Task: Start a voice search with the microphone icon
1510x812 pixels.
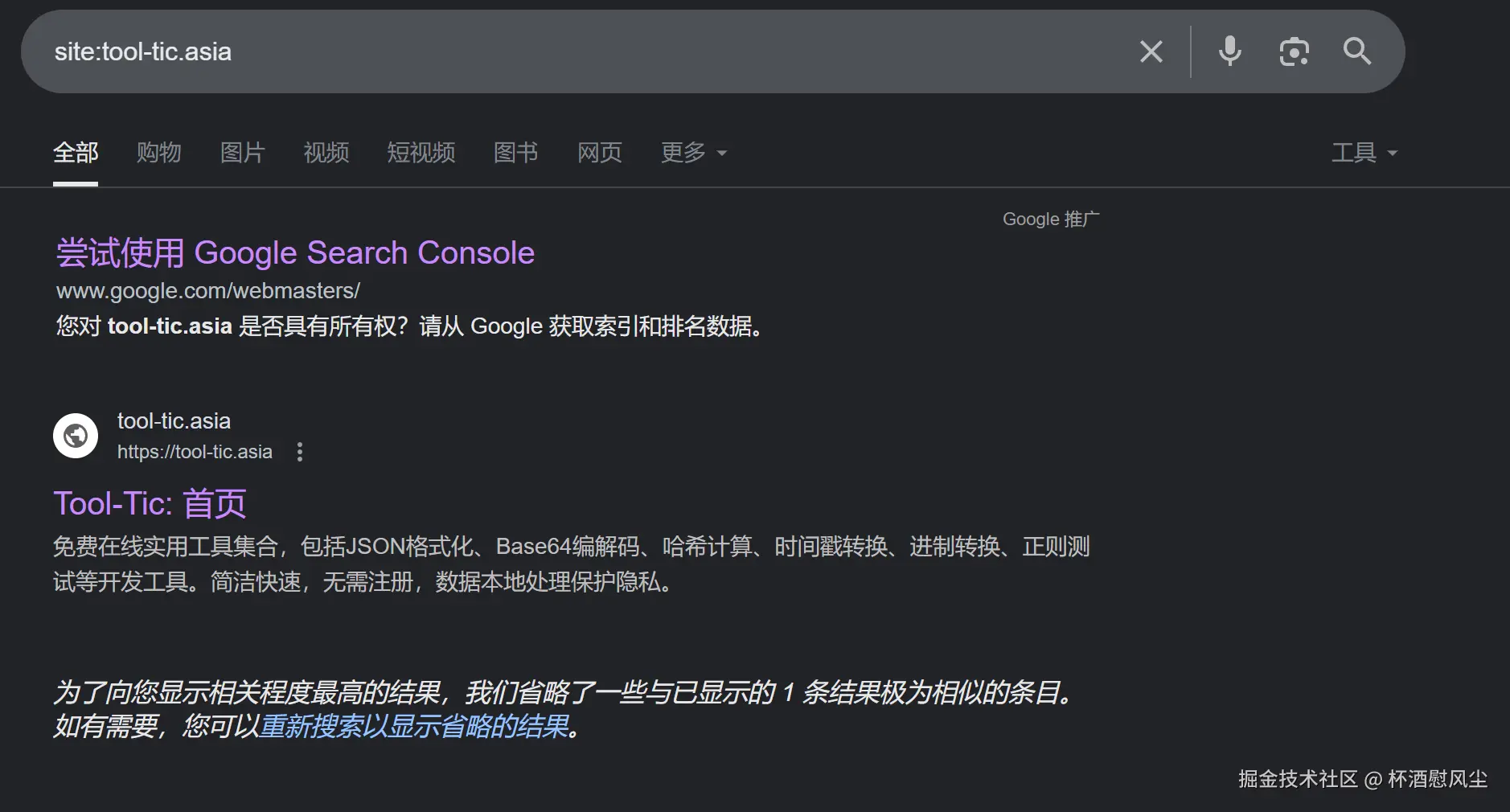Action: (x=1229, y=51)
